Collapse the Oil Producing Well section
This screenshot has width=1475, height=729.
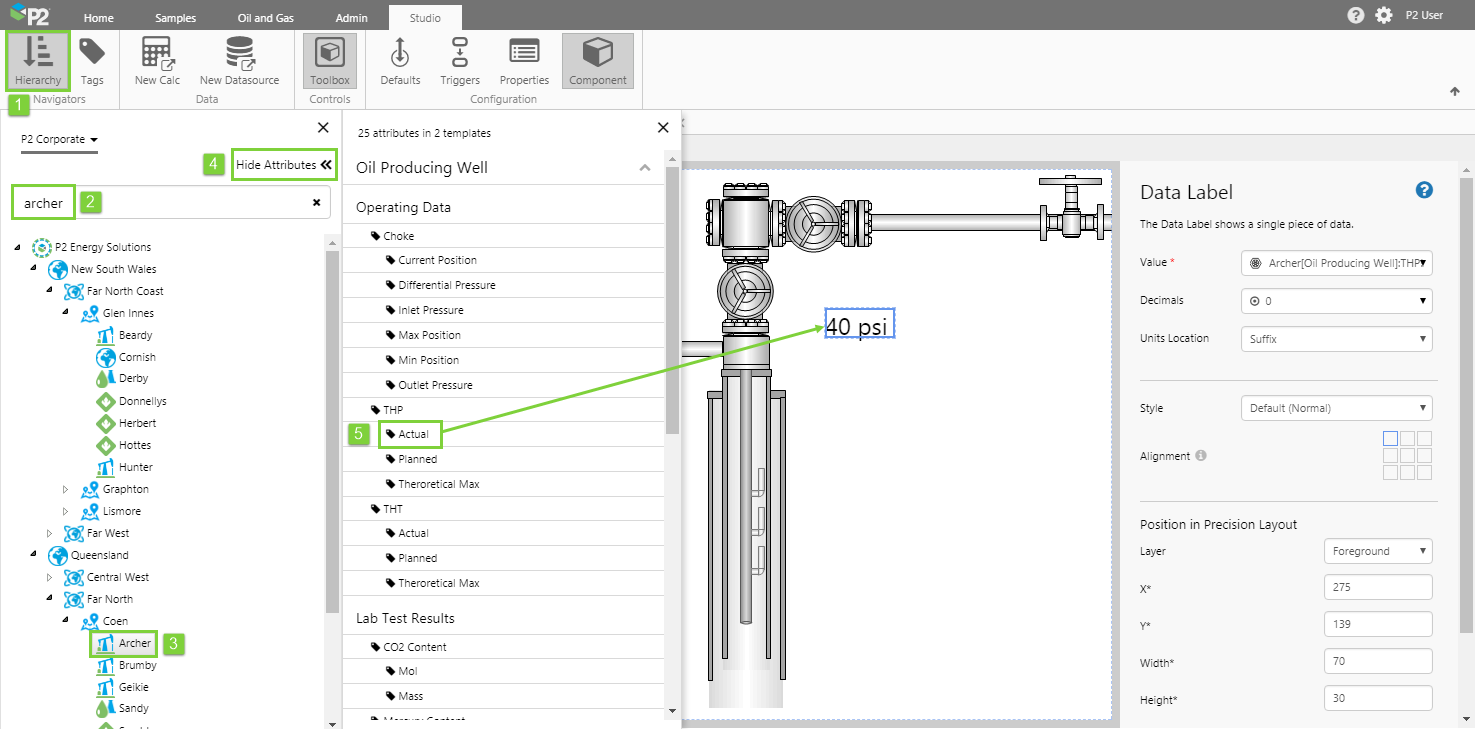coord(645,168)
